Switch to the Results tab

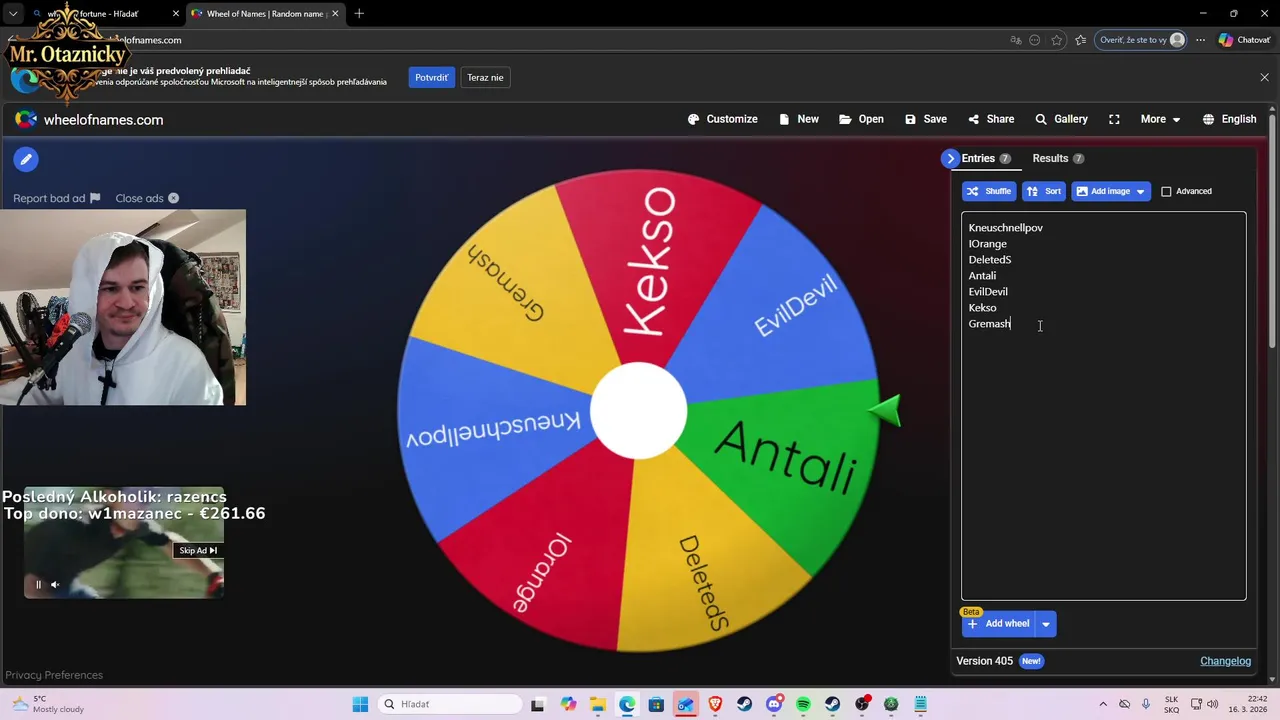(x=1058, y=158)
